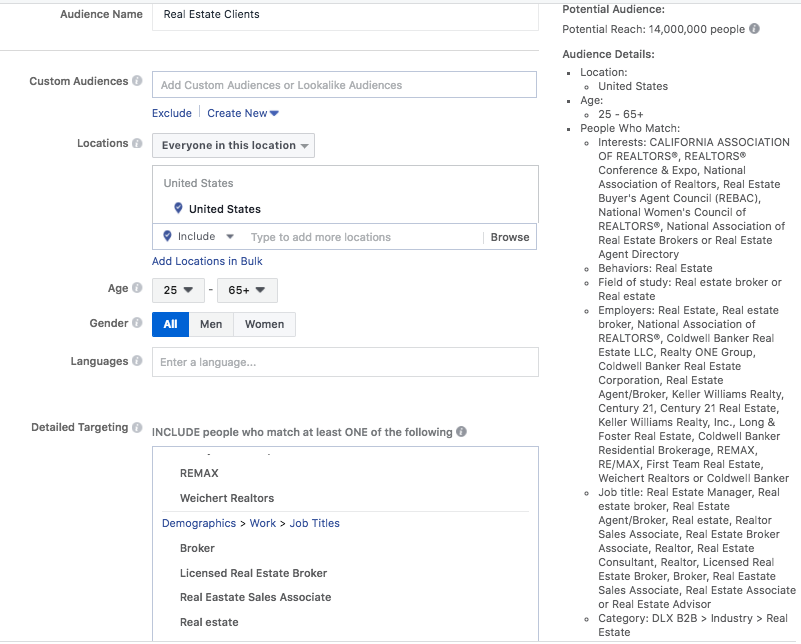801x644 pixels.
Task: Select 'Real estate' job title entry
Action: 209,622
